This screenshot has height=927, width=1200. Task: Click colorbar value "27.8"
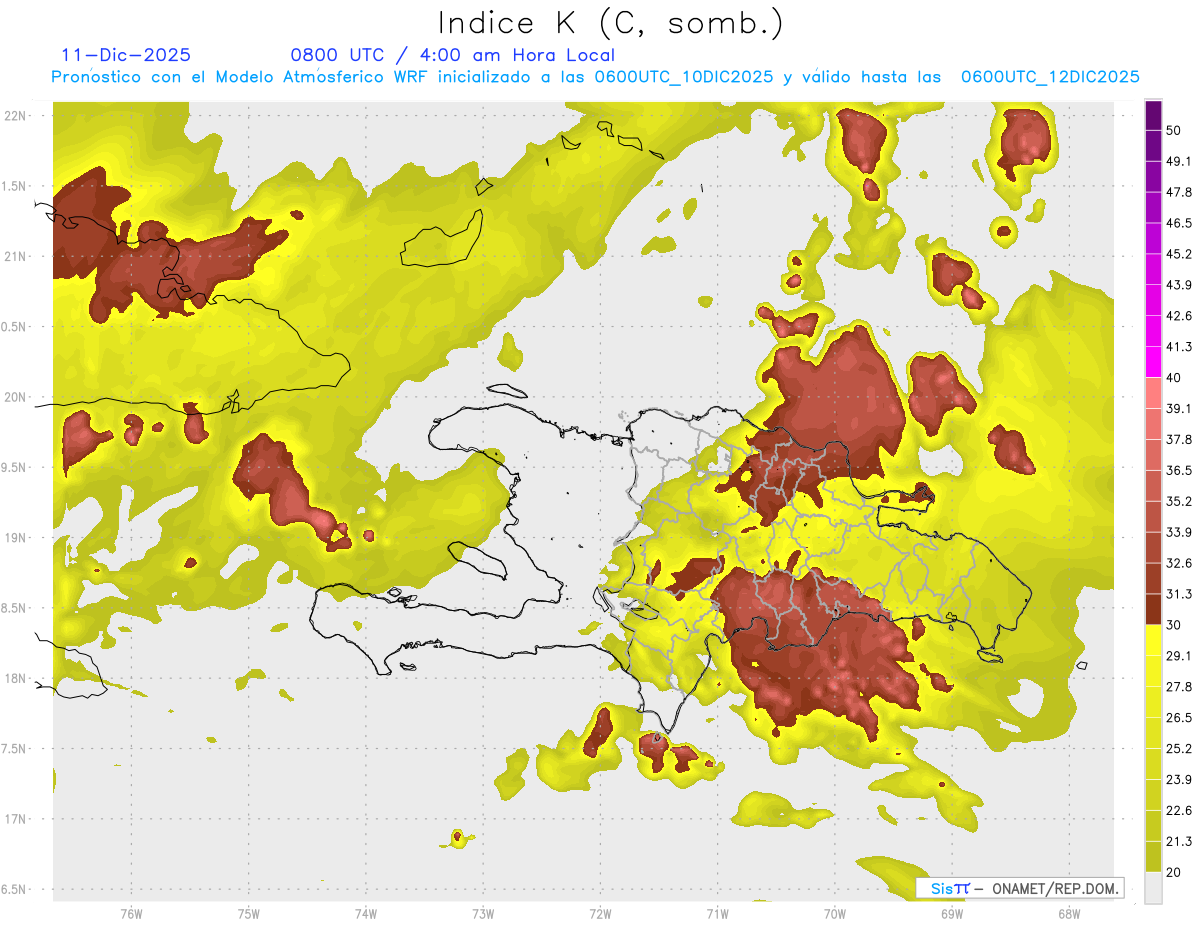tap(1180, 686)
